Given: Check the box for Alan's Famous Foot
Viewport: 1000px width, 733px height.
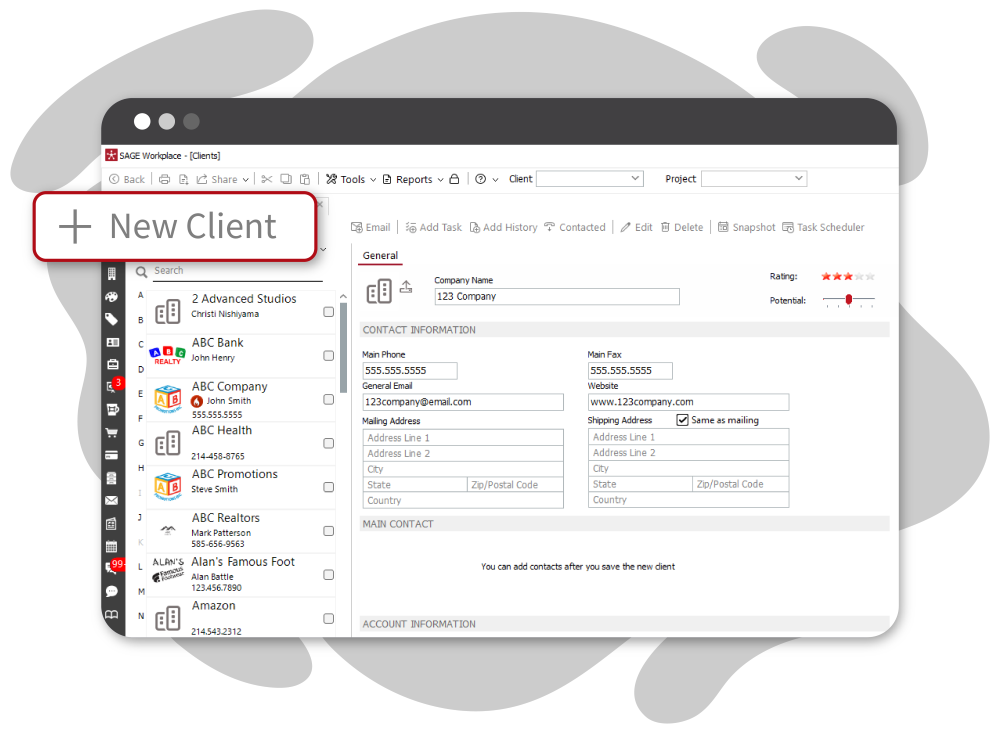Looking at the screenshot, I should 328,575.
